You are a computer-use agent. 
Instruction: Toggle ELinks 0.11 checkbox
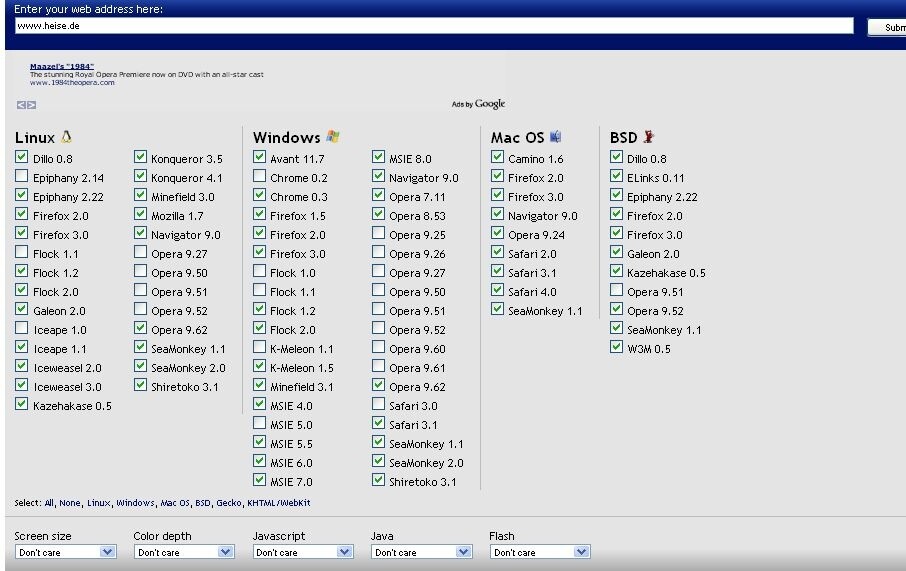[617, 176]
